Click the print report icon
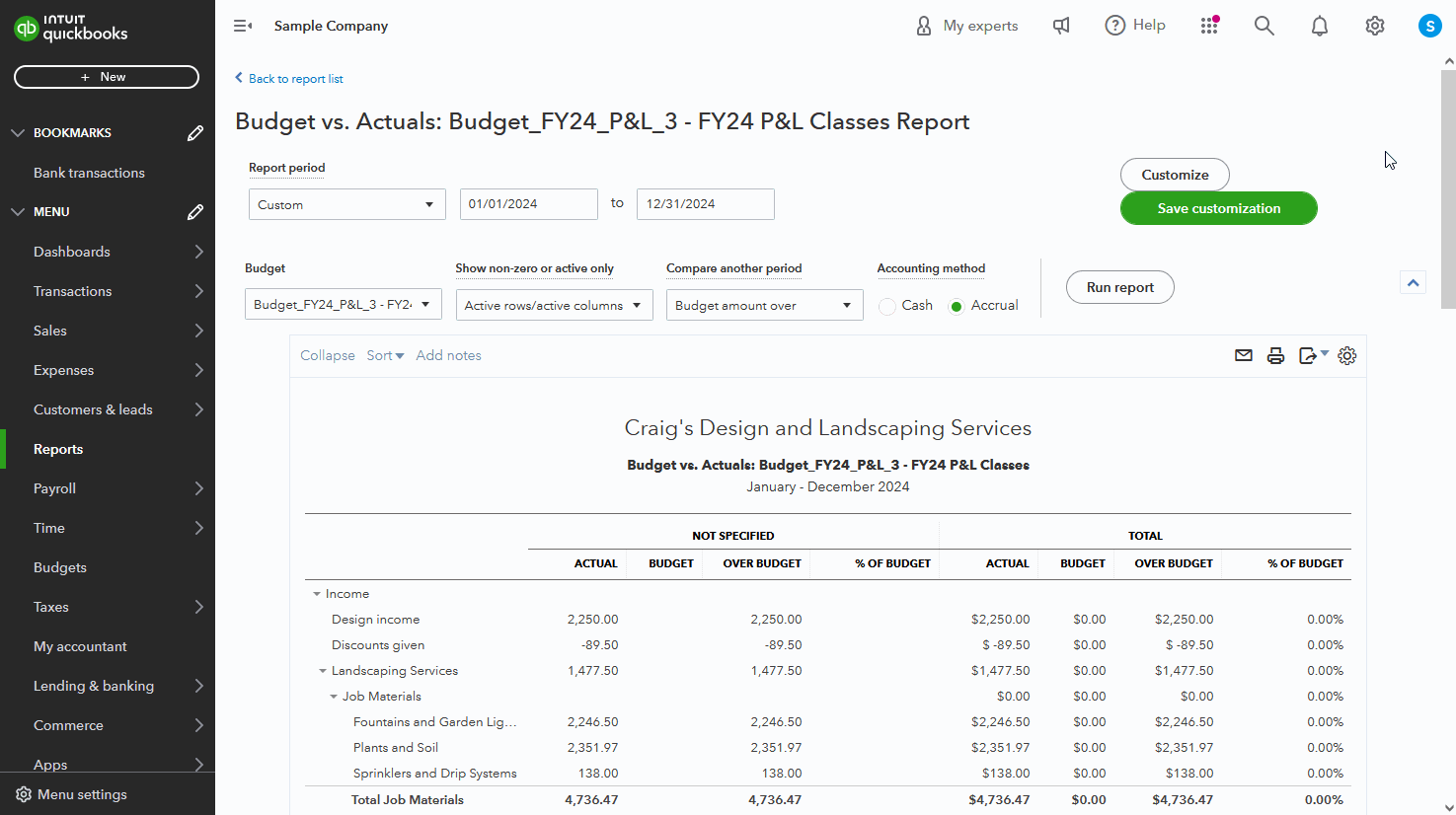This screenshot has height=815, width=1456. 1275,355
